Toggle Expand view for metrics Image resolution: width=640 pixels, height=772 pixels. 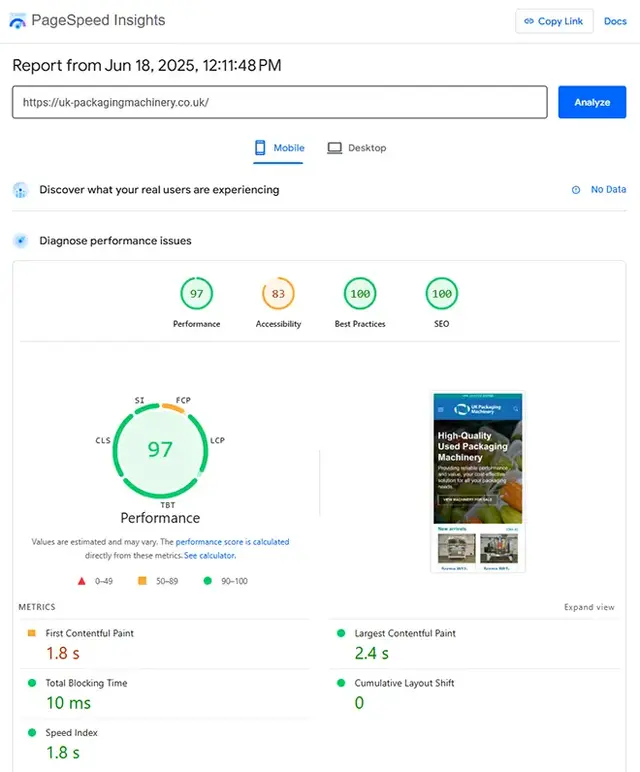[589, 607]
